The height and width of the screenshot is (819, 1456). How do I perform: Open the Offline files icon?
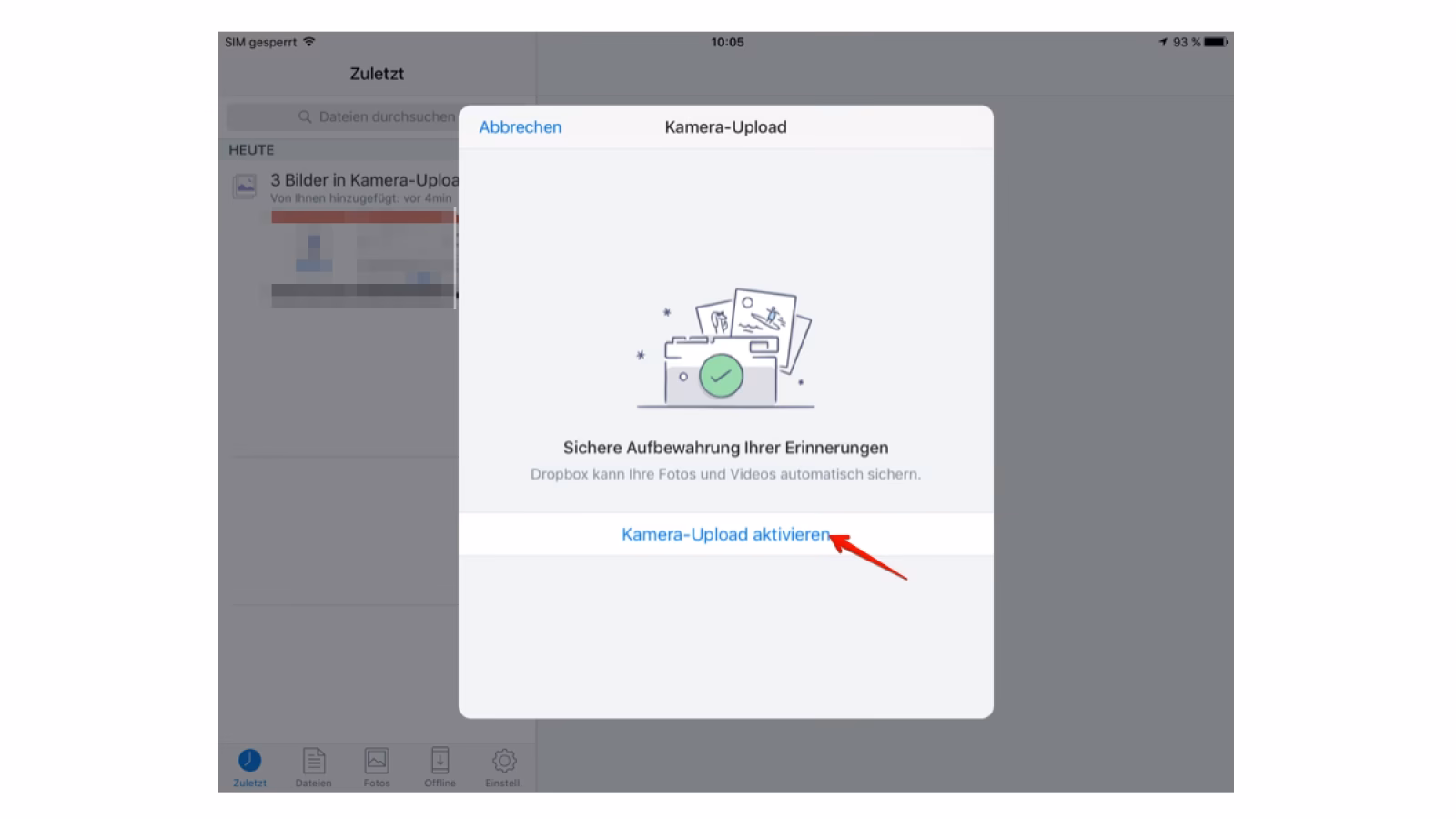(x=440, y=761)
